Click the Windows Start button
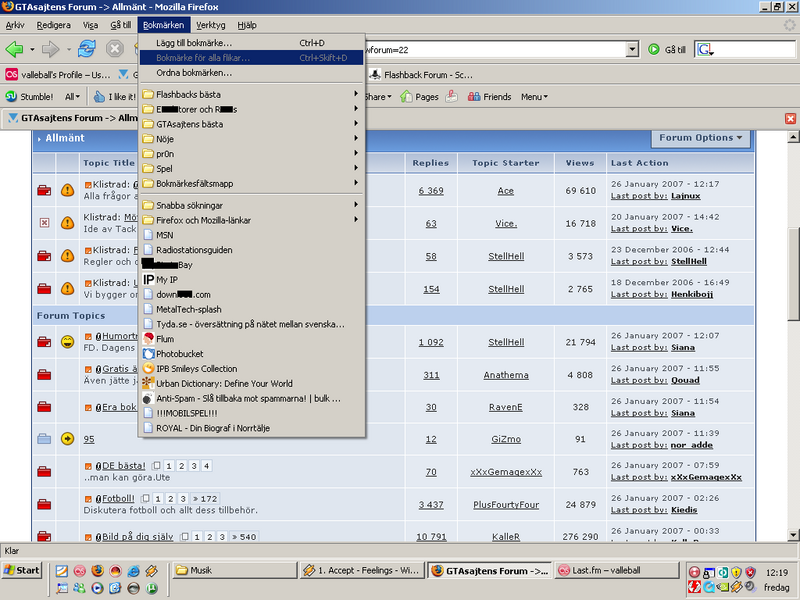 [x=22, y=570]
